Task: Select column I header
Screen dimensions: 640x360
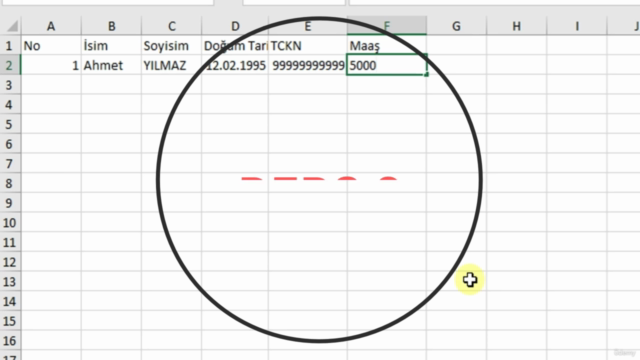Action: pyautogui.click(x=577, y=26)
